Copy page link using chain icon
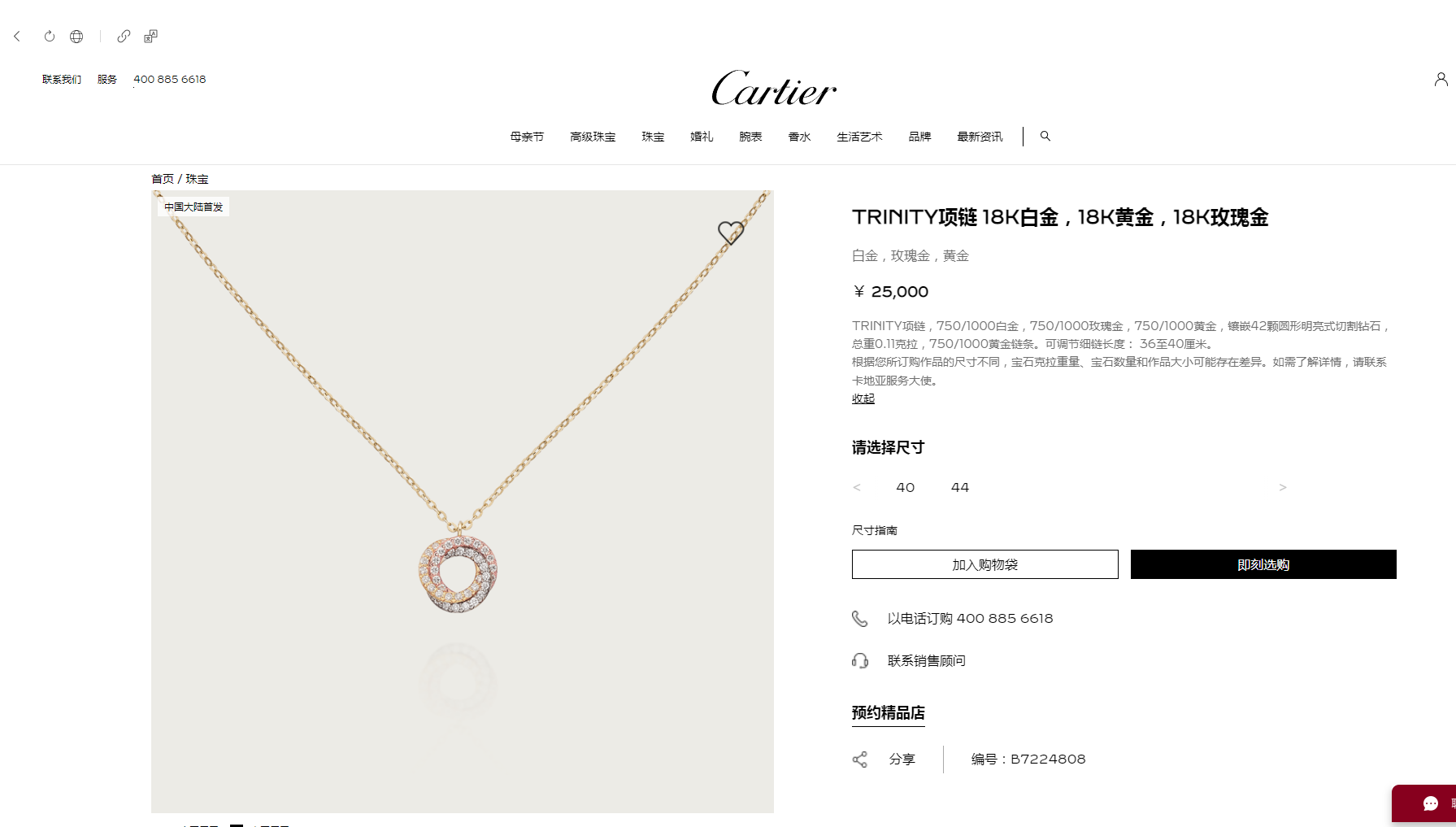 coord(124,36)
